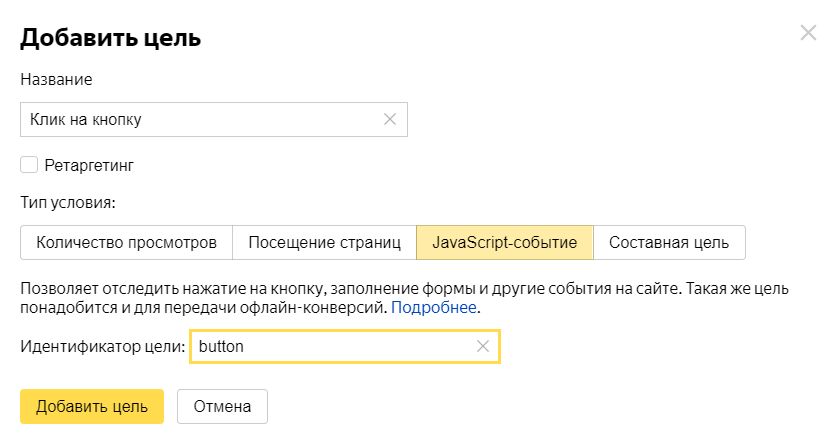838x442 pixels.
Task: Click the Добавить цель dialog heading
Action: pos(111,38)
